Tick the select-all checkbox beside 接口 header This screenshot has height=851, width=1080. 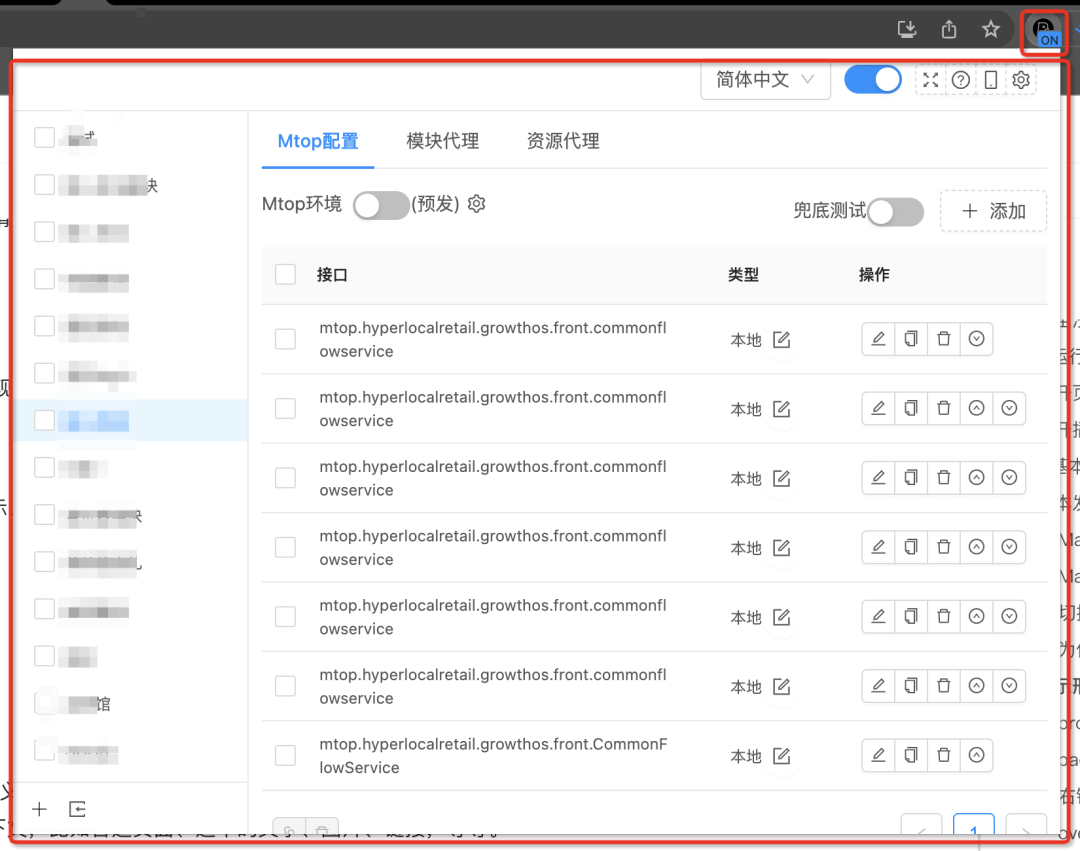[285, 274]
